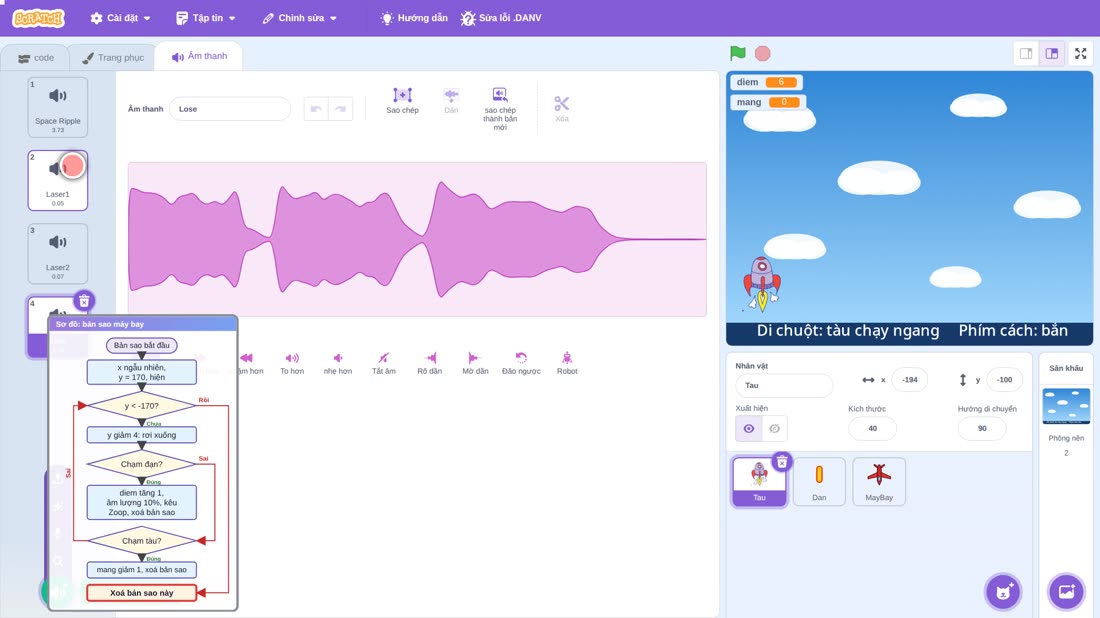Apply the Đảo ngược reverse effect
The width and height of the screenshot is (1100, 618).
pos(521,363)
